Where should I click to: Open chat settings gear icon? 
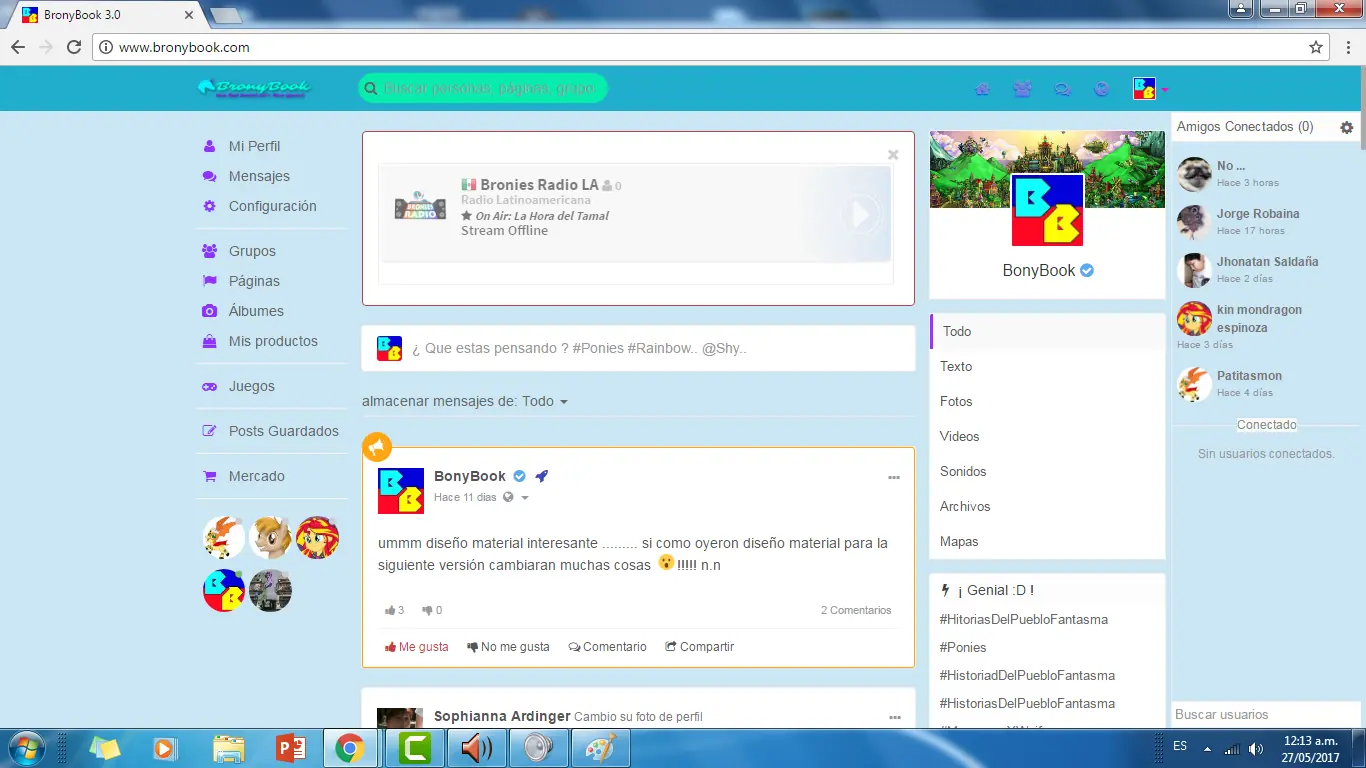[1347, 127]
